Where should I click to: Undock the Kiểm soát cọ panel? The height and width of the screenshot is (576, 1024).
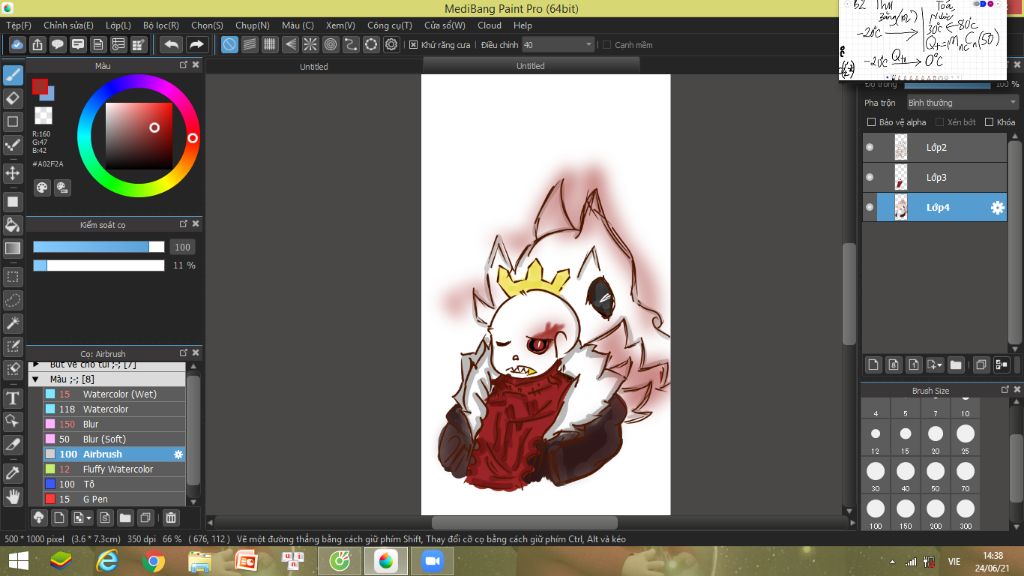tap(184, 224)
